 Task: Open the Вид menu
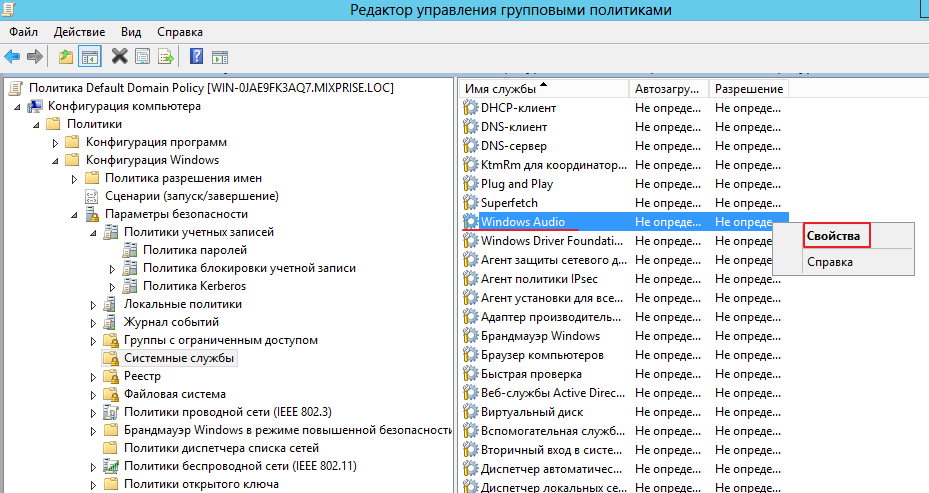pos(131,32)
